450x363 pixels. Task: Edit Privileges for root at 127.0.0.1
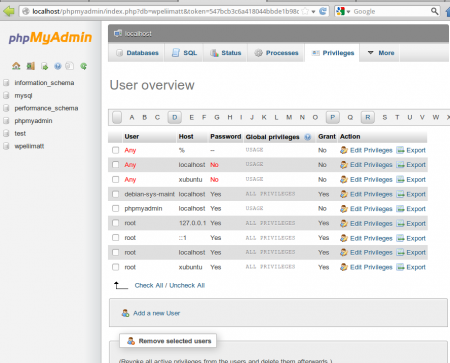pos(366,223)
